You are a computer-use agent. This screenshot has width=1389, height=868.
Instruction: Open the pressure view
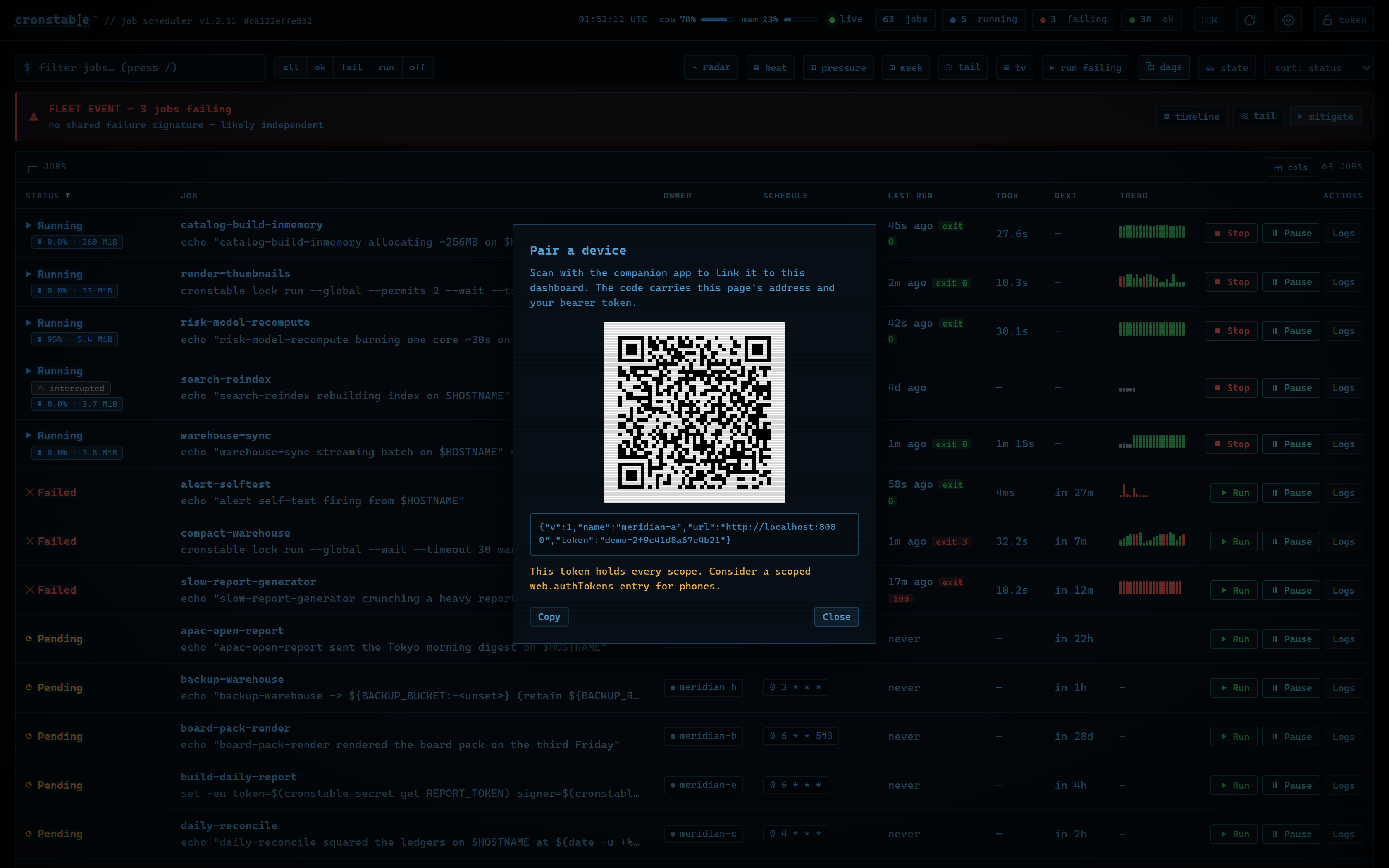coord(838,68)
